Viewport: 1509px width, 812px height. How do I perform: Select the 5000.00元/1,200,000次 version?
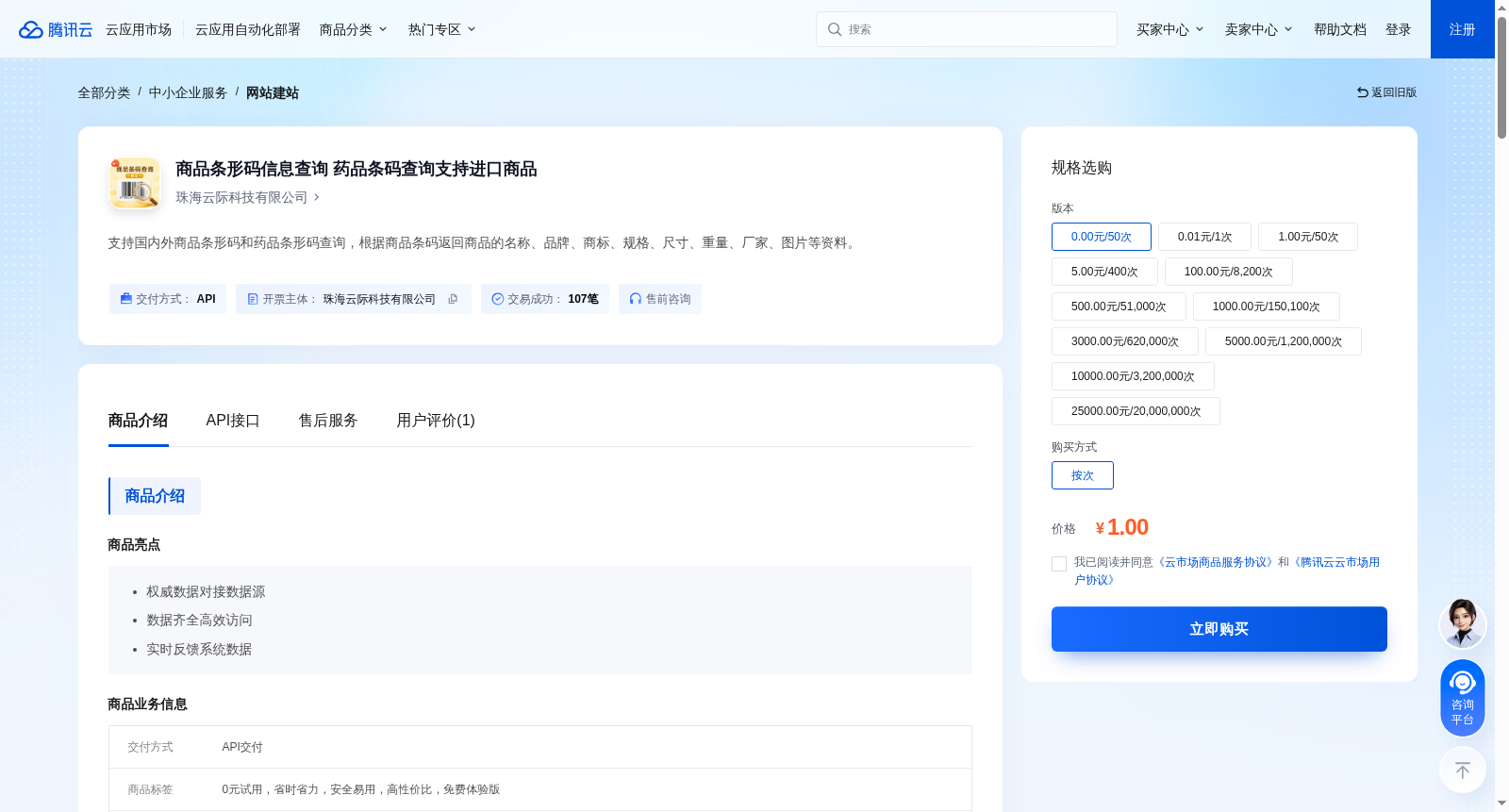pyautogui.click(x=1284, y=341)
